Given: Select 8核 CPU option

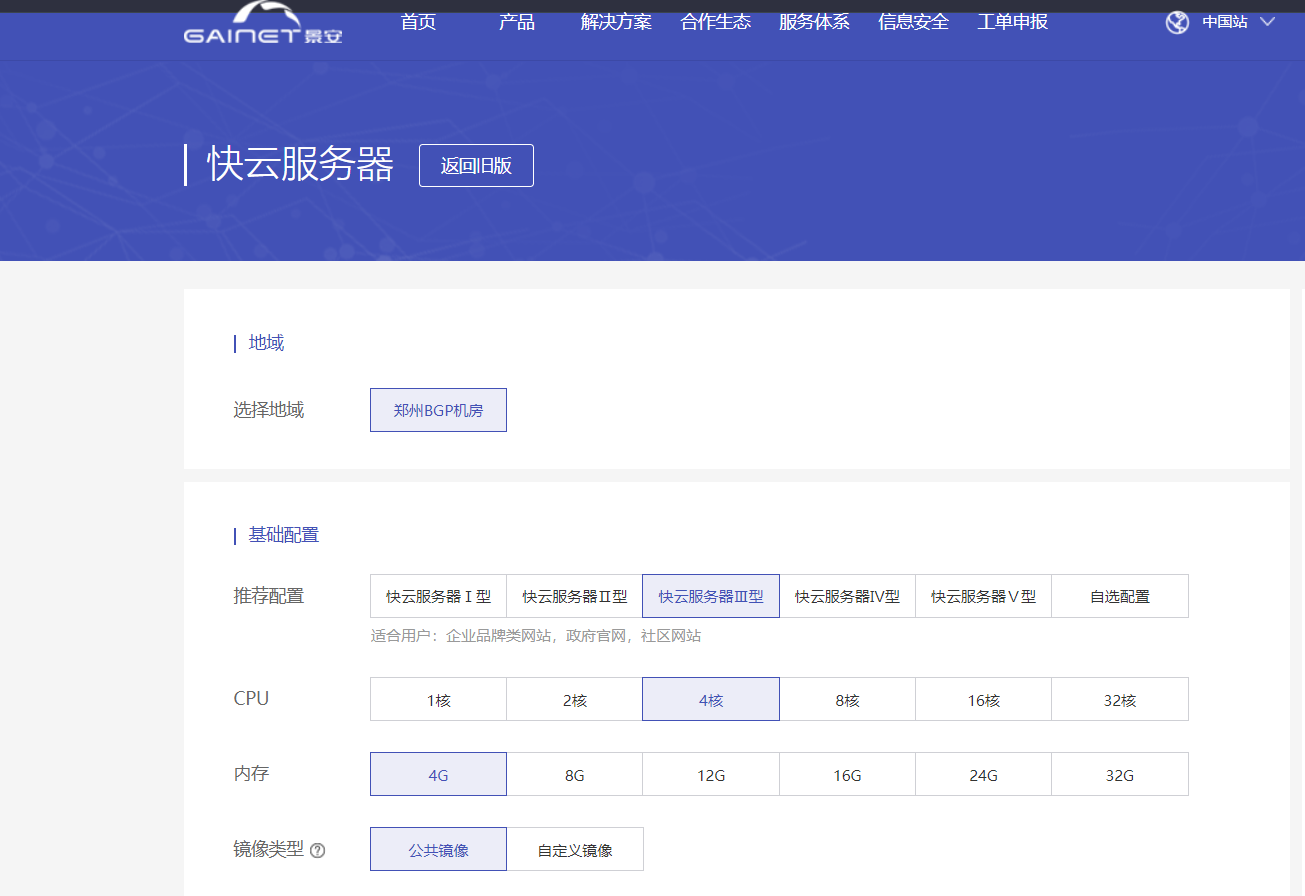Looking at the screenshot, I should point(847,700).
